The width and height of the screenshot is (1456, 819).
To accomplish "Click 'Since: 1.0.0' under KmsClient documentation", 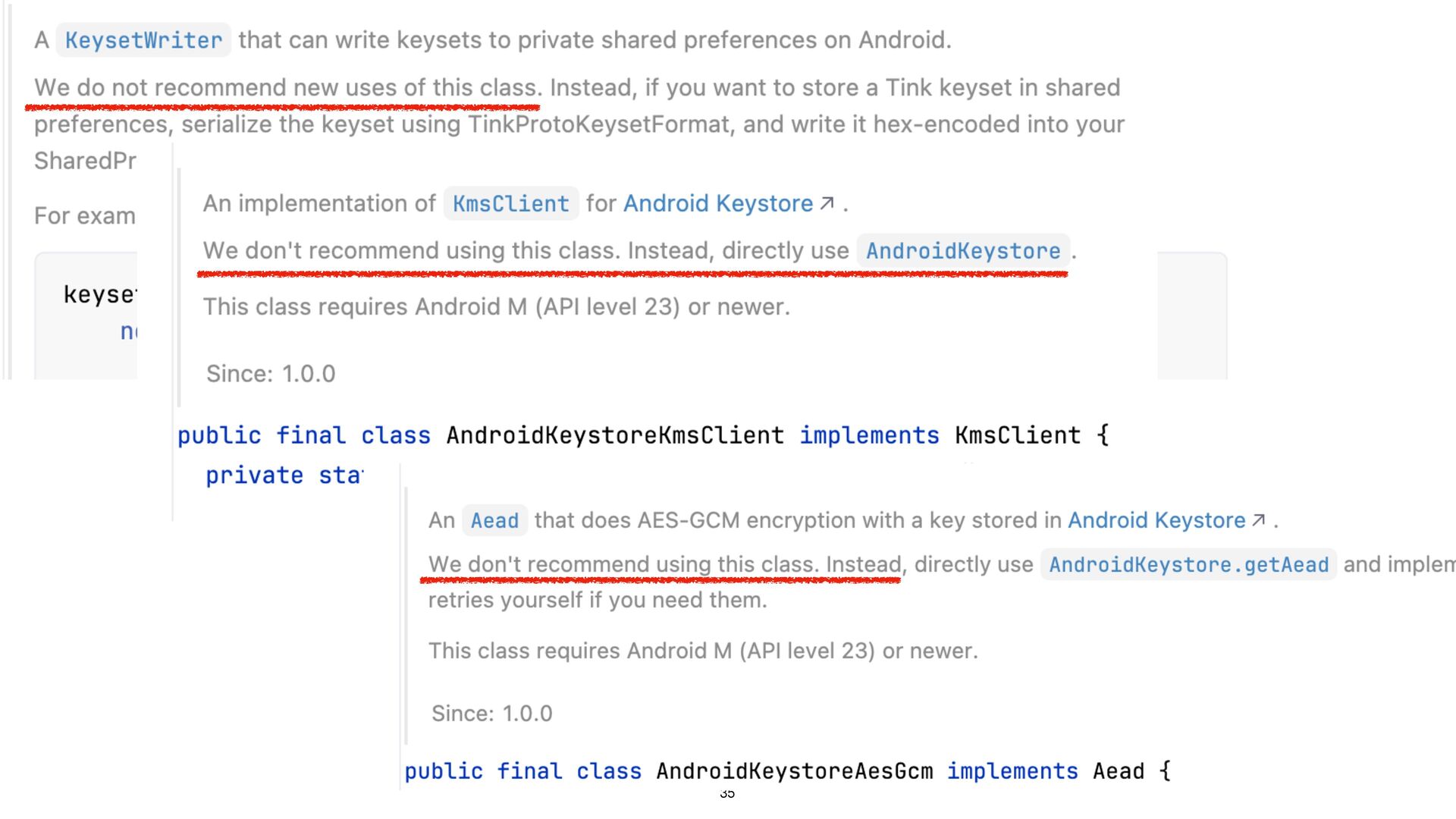I will coord(271,374).
